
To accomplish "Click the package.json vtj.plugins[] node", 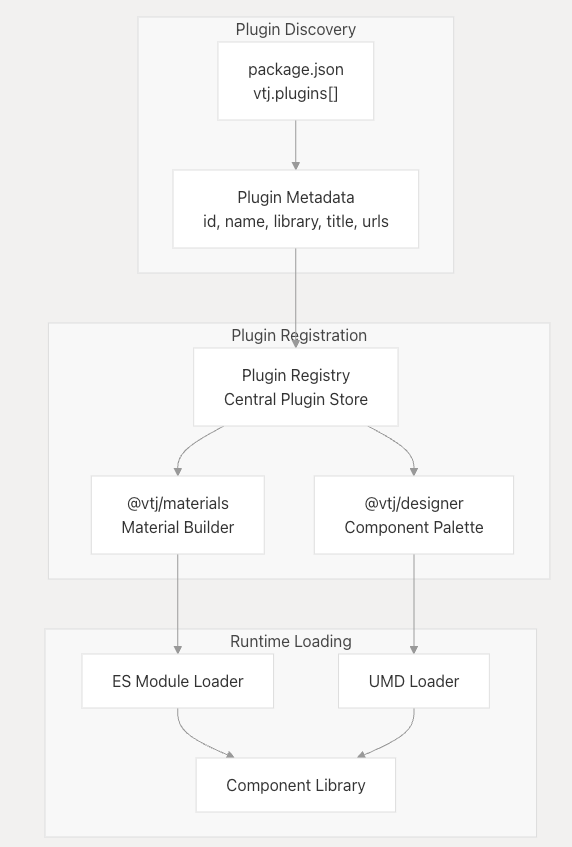I will point(295,81).
